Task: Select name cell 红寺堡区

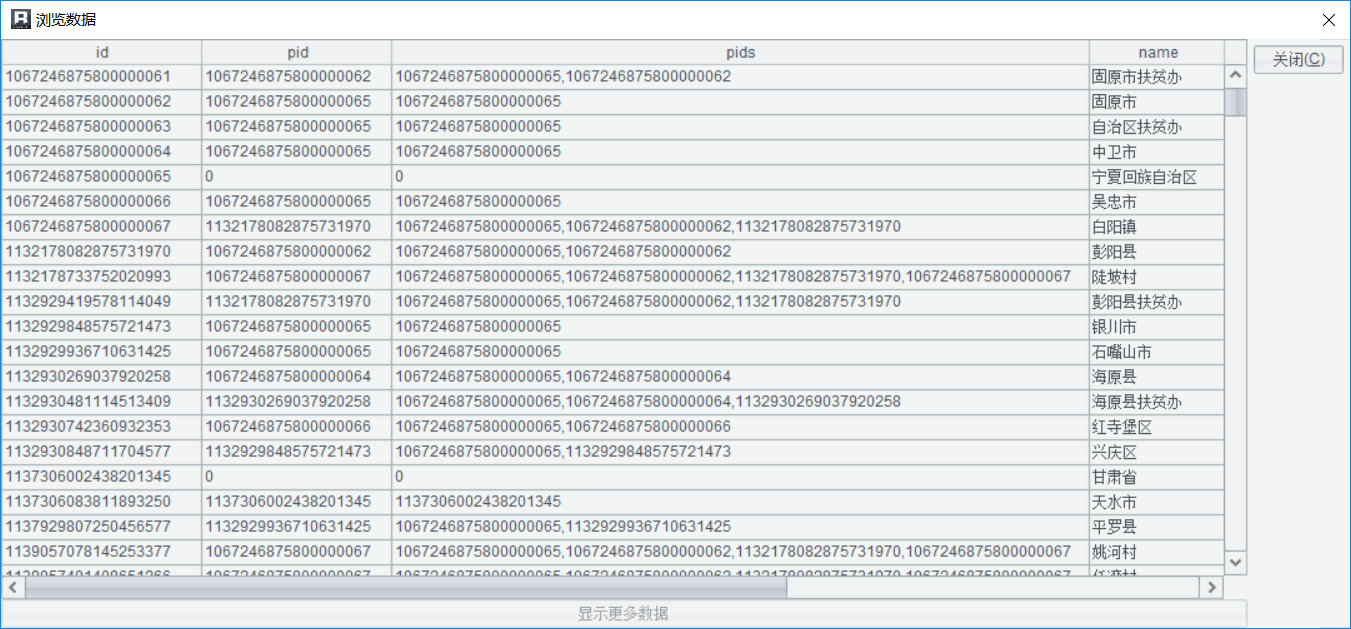Action: [x=1157, y=427]
